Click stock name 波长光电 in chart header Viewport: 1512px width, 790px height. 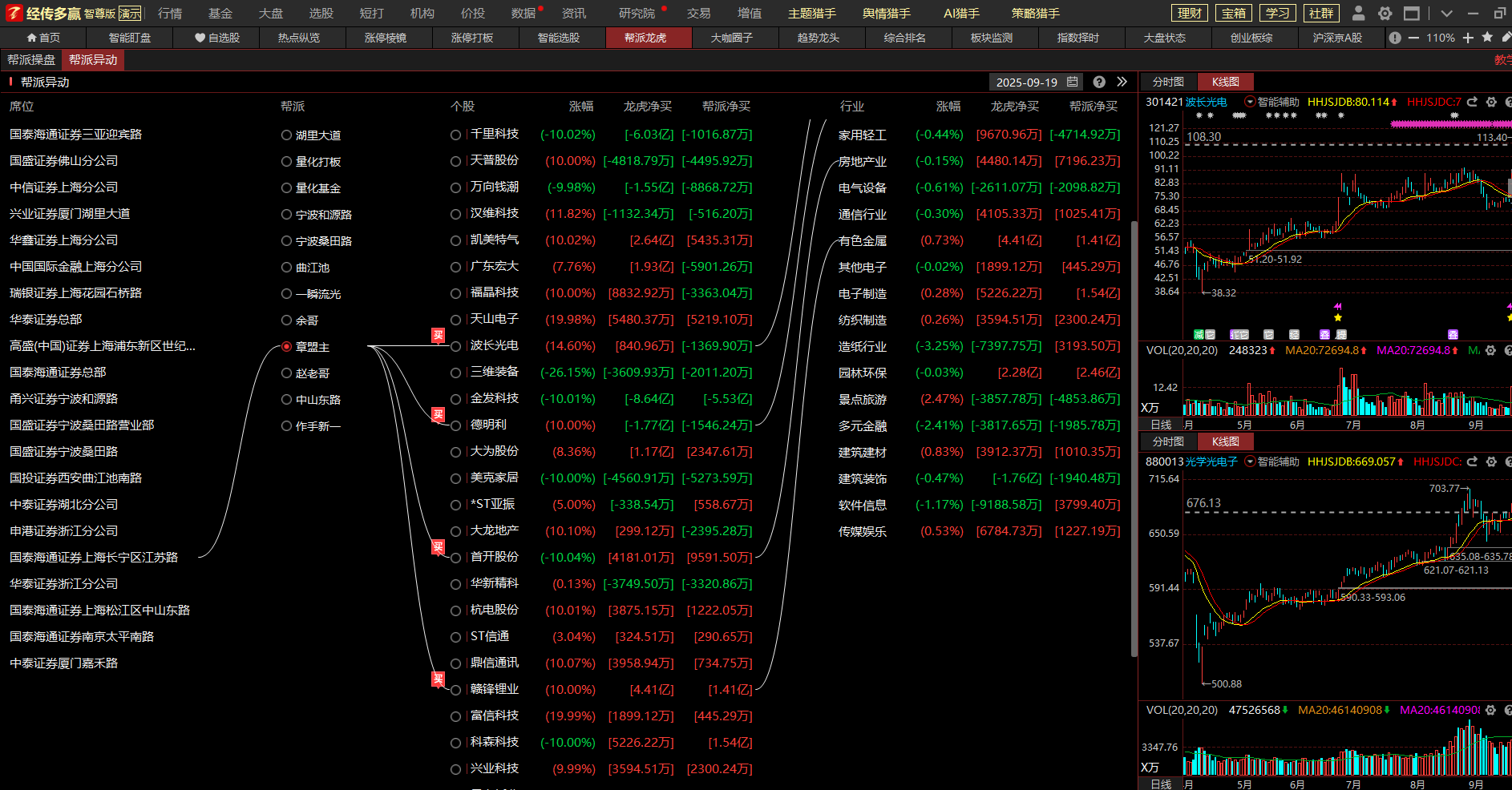(x=1206, y=102)
